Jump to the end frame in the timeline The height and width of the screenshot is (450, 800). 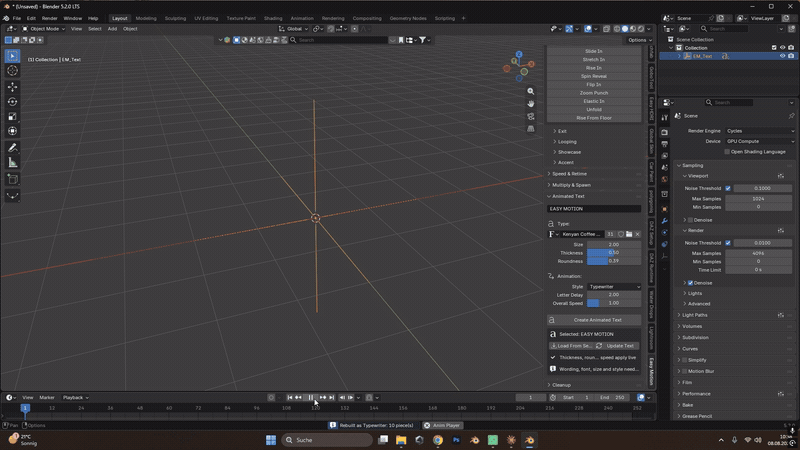332,397
